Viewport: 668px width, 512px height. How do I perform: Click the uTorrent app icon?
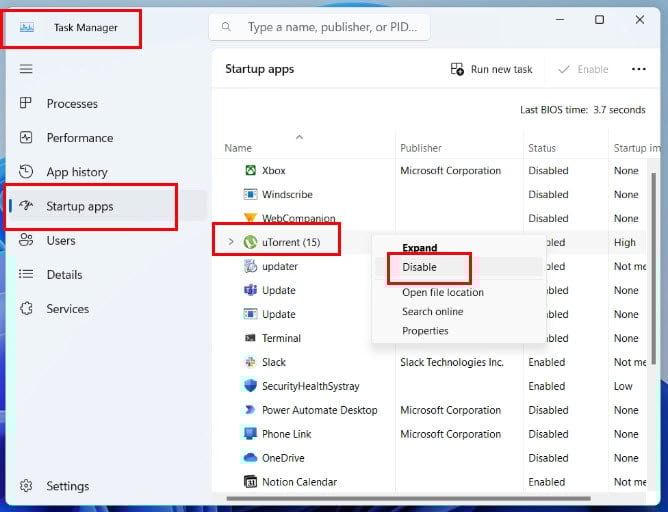tap(250, 242)
